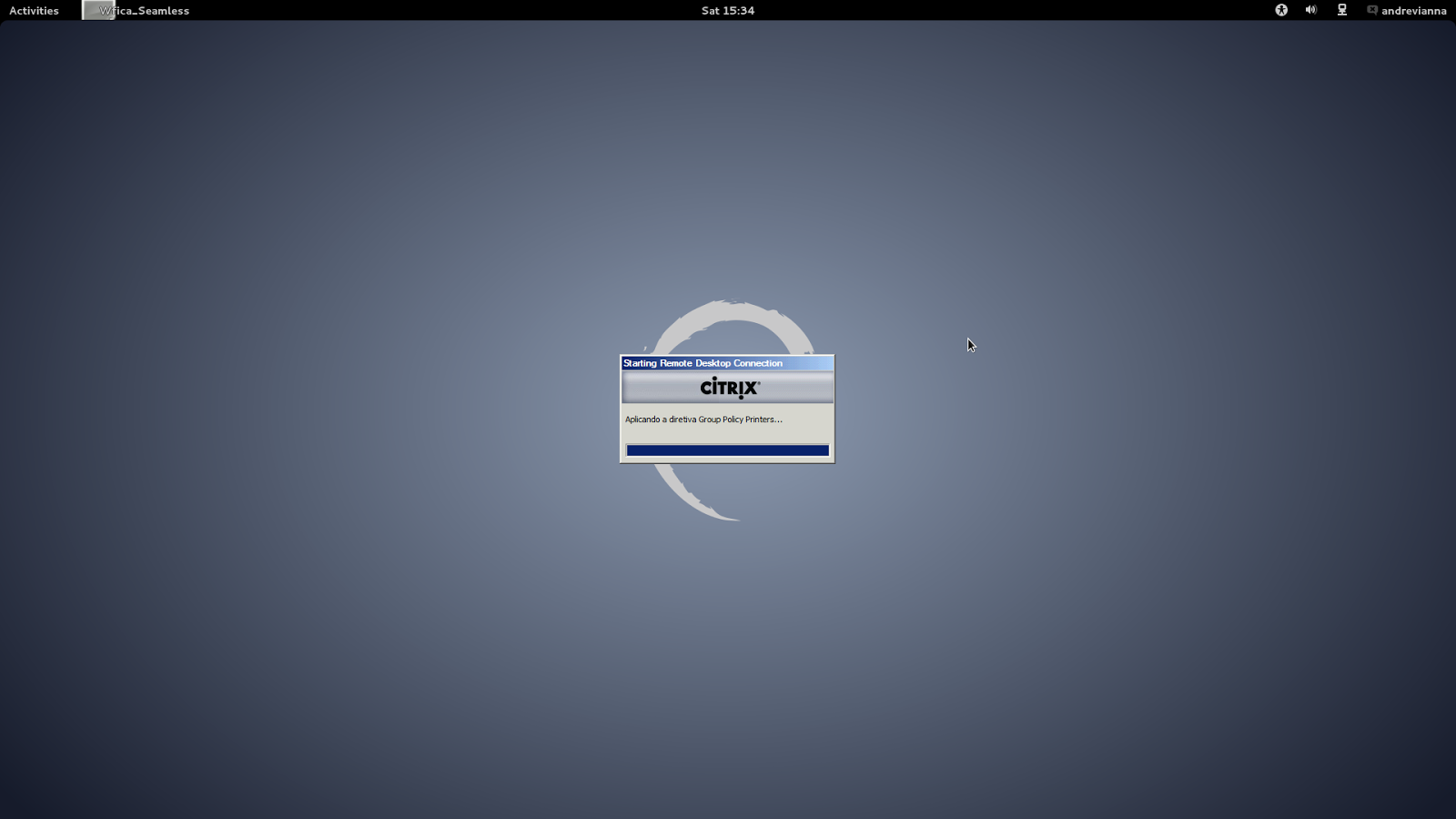The height and width of the screenshot is (819, 1456).
Task: Open the volume speaker icon
Action: (x=1310, y=10)
